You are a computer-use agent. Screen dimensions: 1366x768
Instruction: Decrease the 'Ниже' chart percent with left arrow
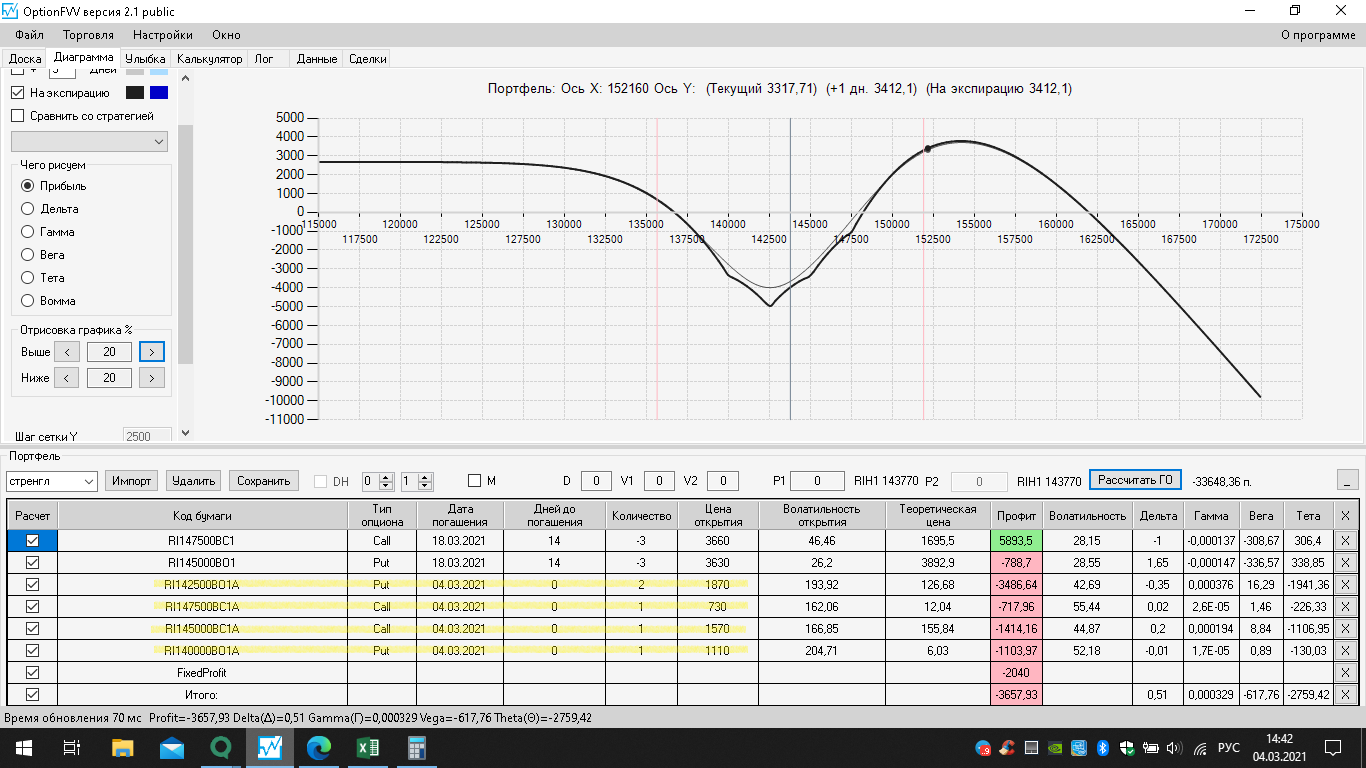pos(66,378)
